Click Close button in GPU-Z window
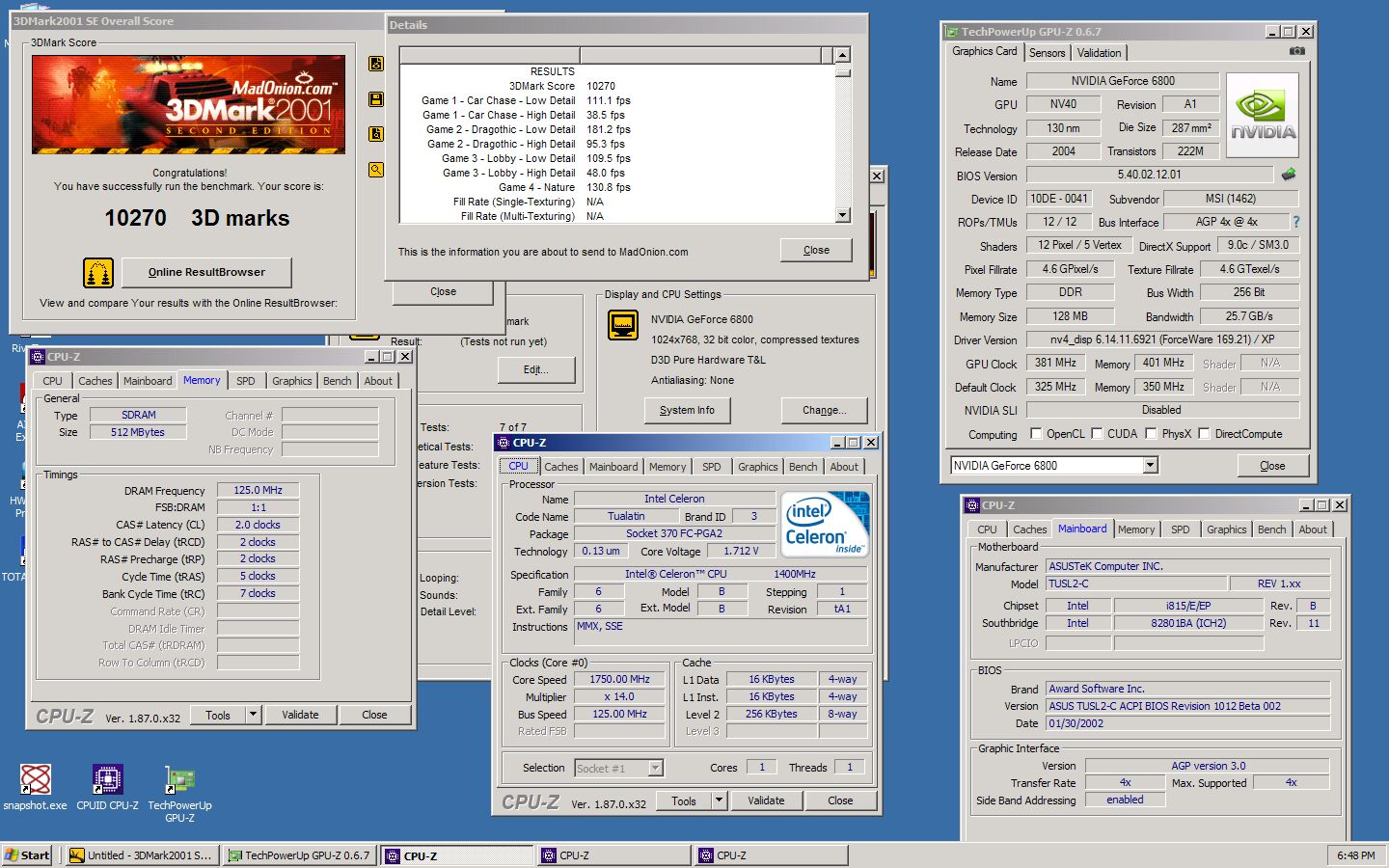Screen dimensions: 1389x868 point(1272,466)
